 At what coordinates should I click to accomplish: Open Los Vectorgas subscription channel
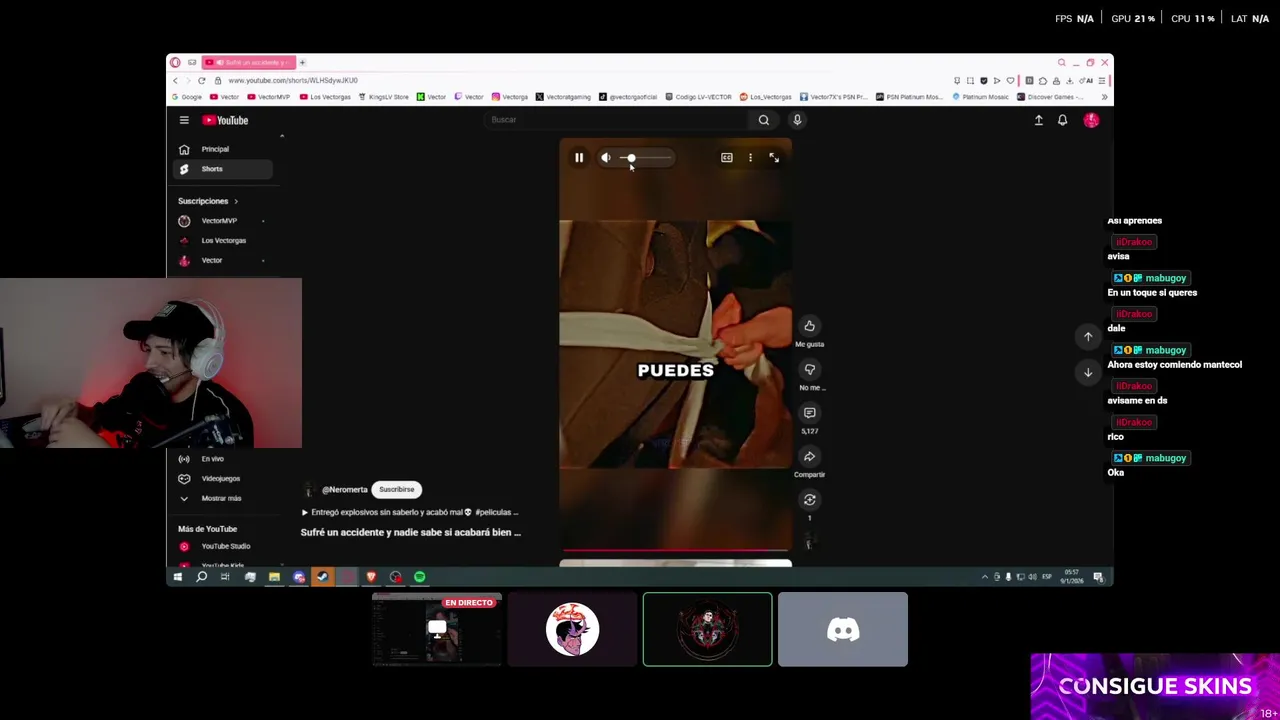coord(222,241)
